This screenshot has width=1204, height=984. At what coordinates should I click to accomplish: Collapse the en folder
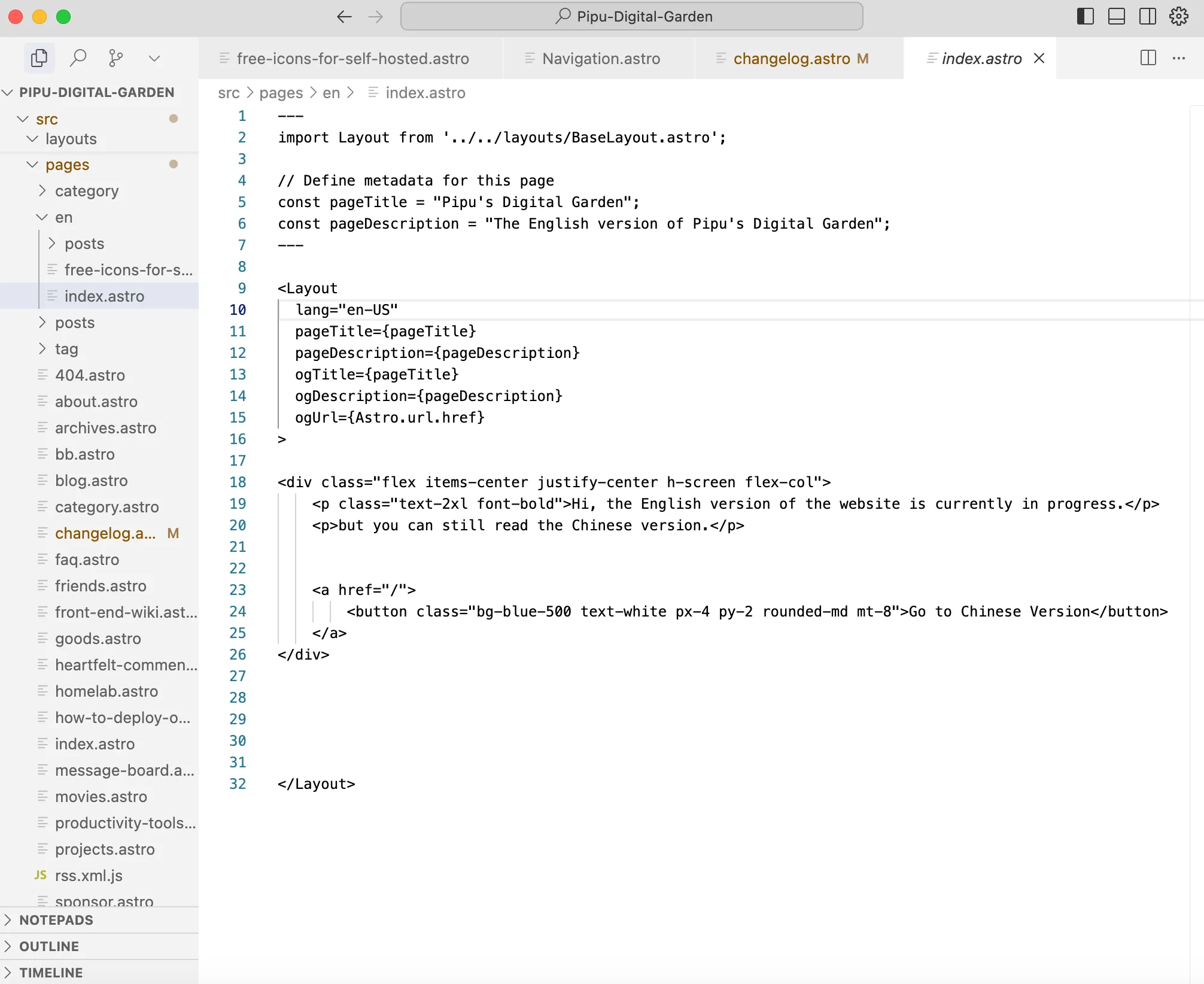point(99,217)
